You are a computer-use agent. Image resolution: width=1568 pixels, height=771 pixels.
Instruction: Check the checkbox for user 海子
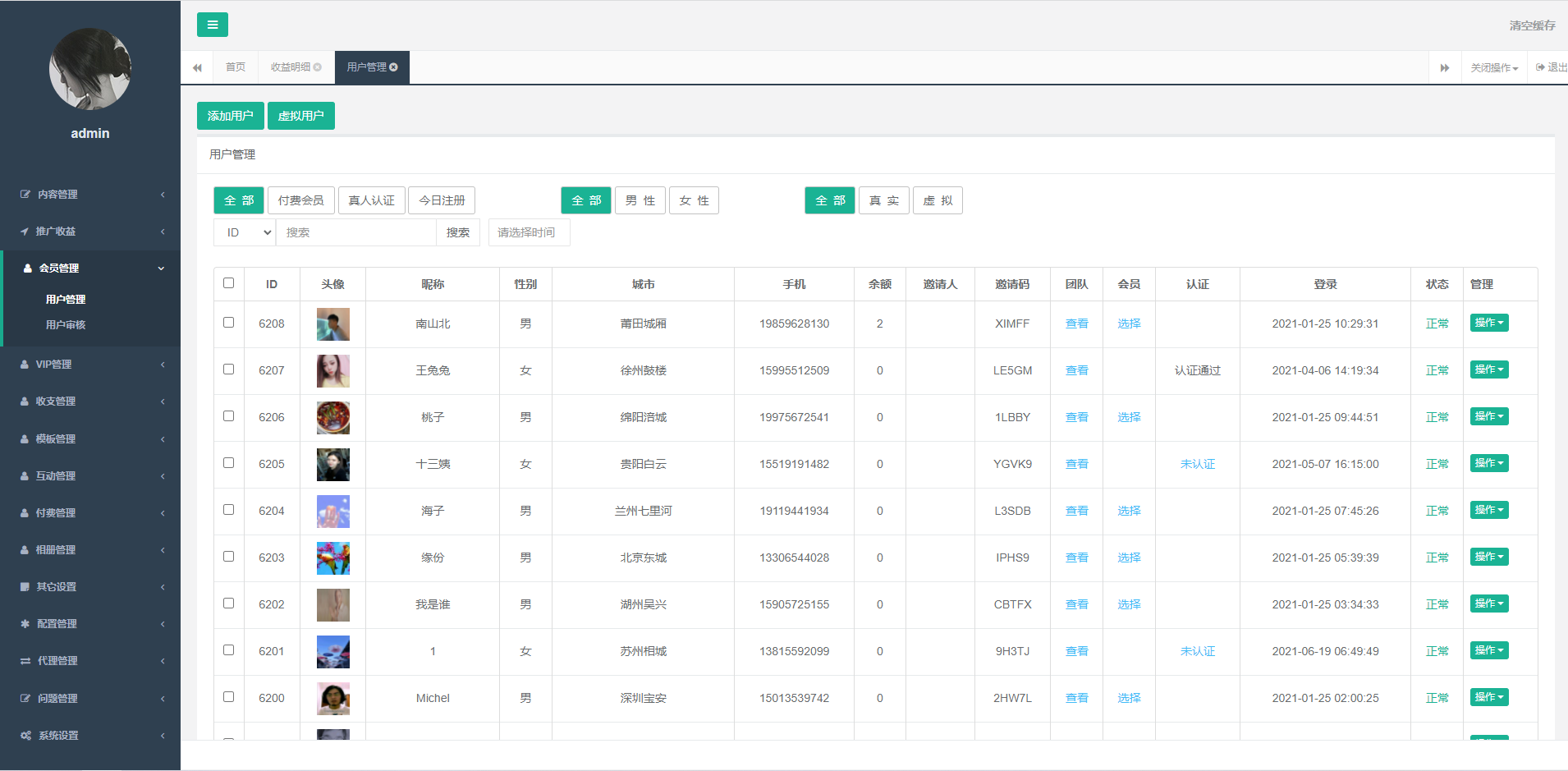(228, 510)
